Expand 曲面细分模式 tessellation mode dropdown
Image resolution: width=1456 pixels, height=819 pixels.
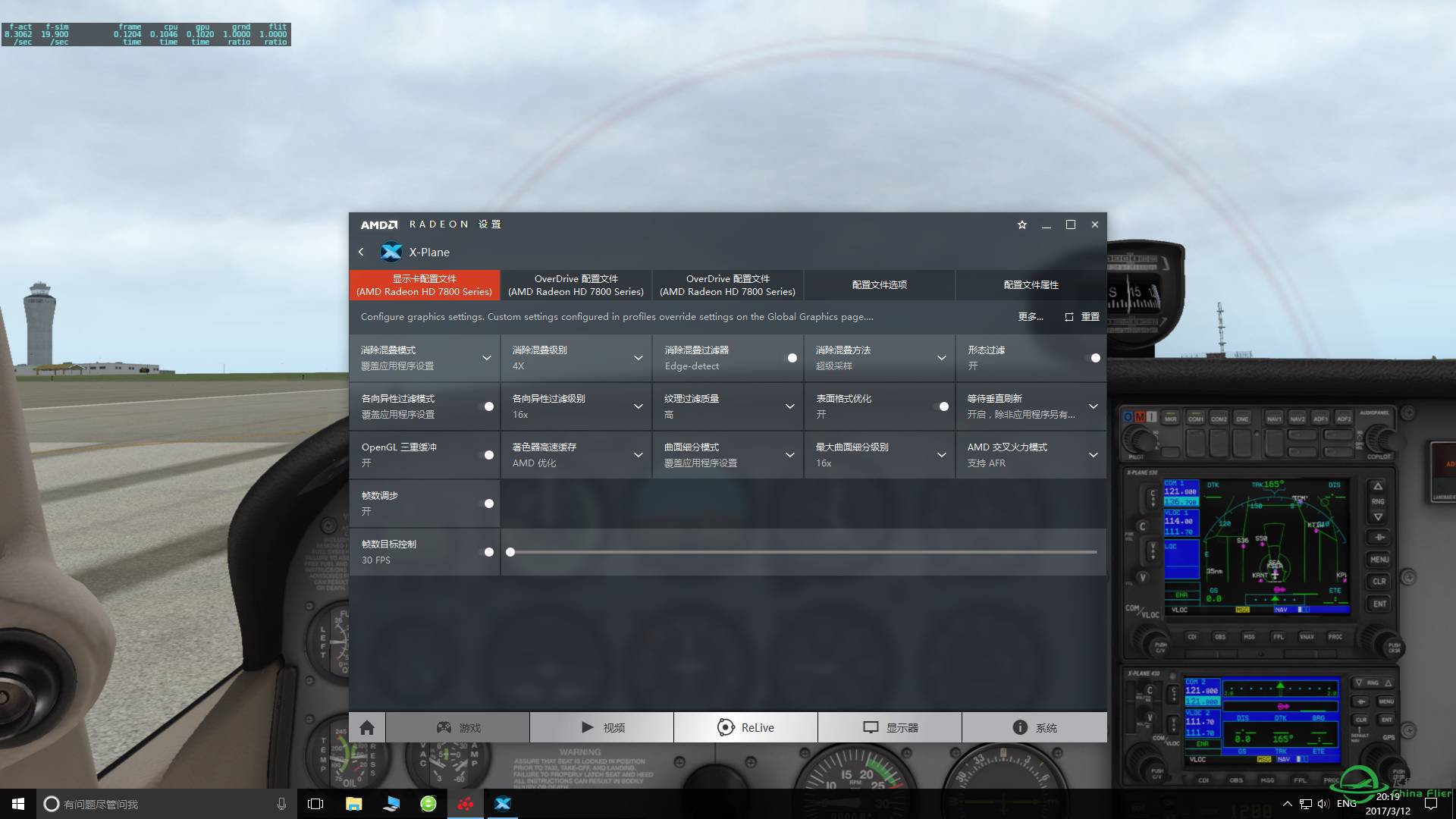[789, 455]
